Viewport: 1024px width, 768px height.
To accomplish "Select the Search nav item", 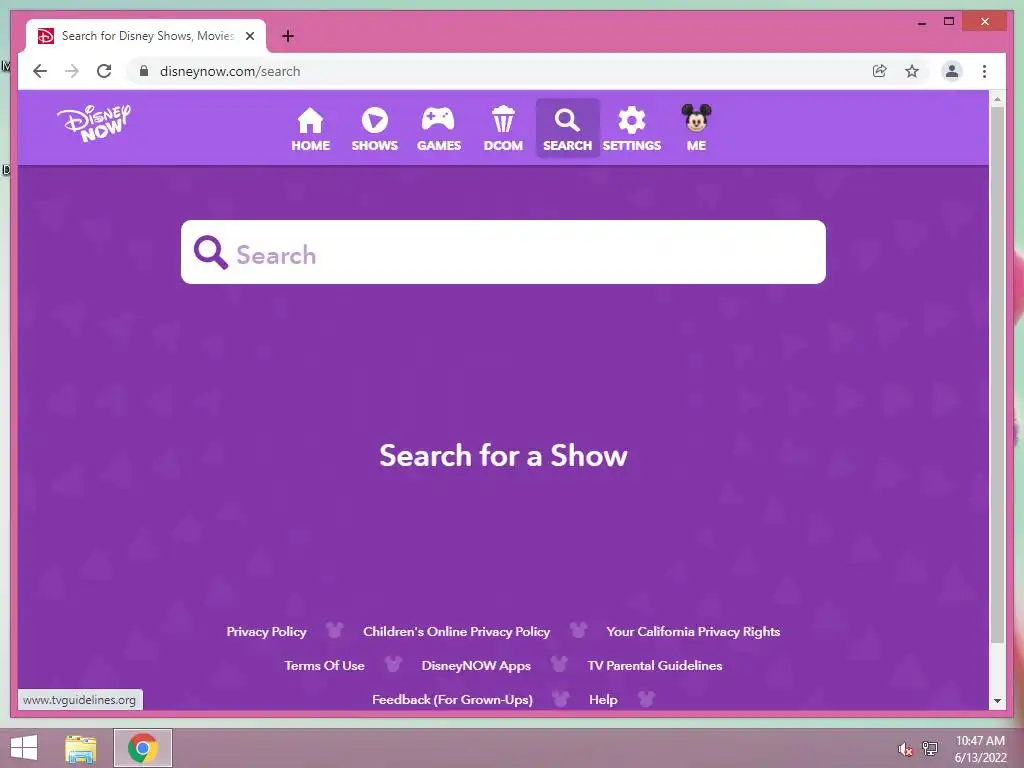I will tap(568, 129).
